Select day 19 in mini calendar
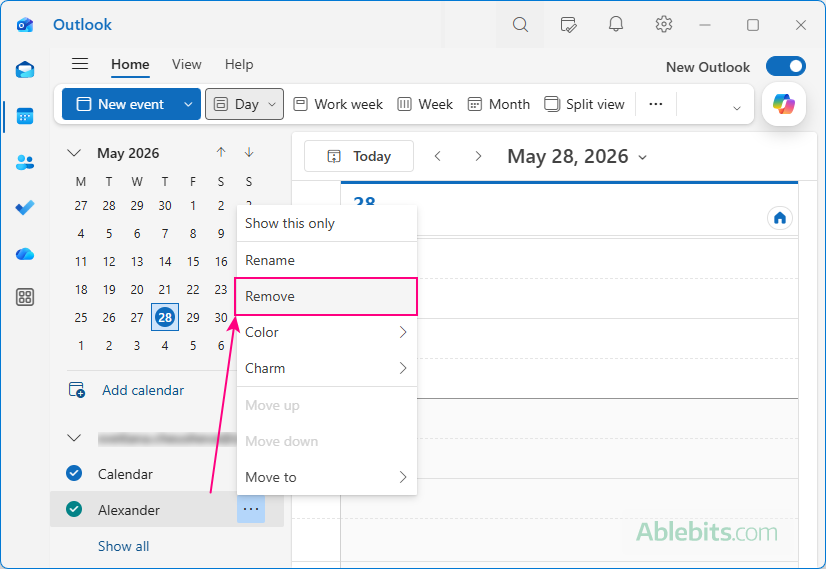This screenshot has height=569, width=826. (x=109, y=289)
